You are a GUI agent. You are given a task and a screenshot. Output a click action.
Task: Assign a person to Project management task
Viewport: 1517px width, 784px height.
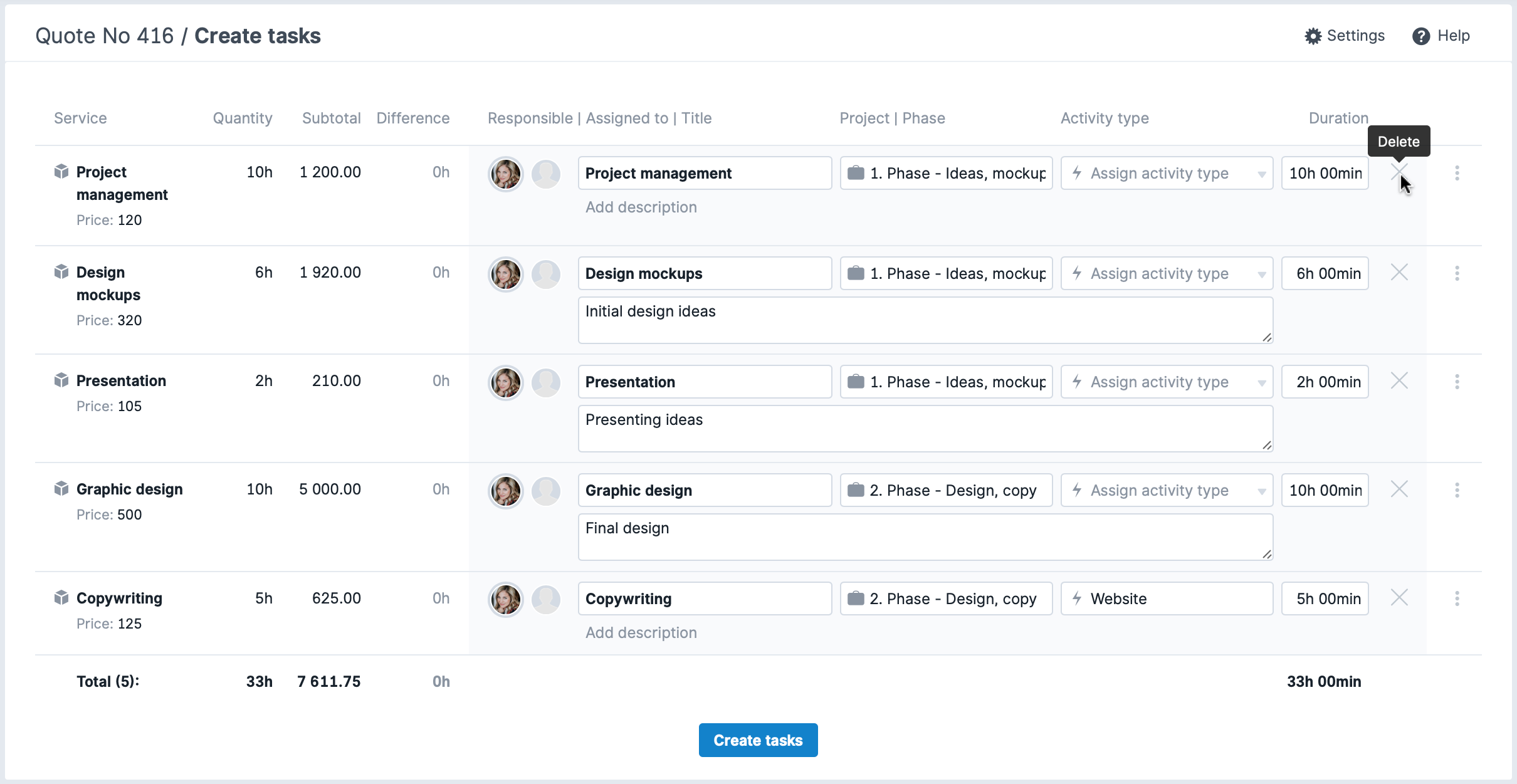(x=546, y=174)
